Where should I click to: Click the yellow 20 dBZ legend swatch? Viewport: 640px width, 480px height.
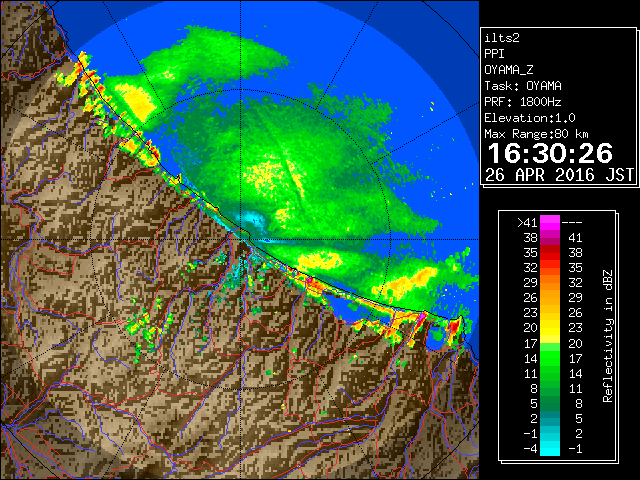(550, 328)
